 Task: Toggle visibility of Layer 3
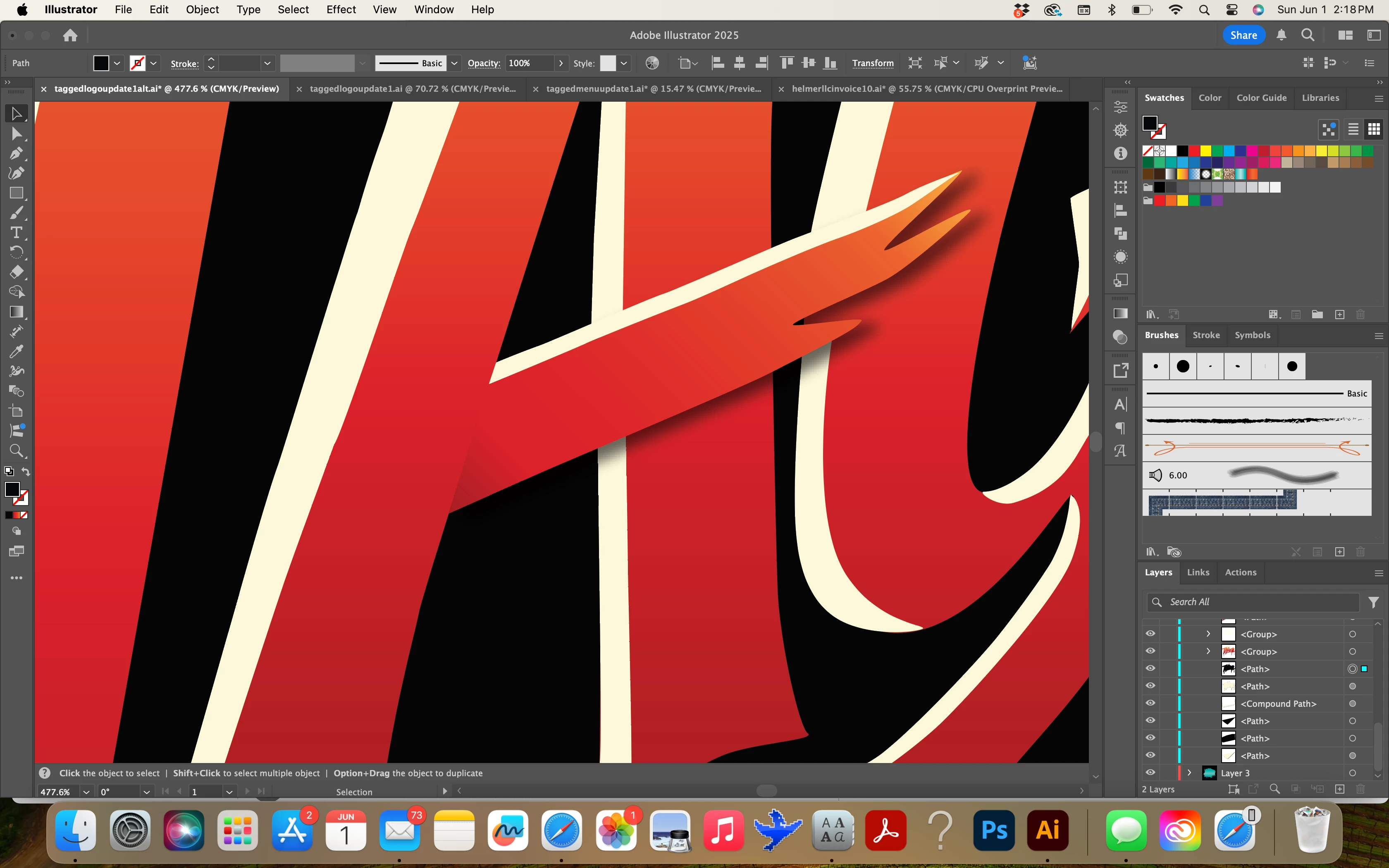pos(1150,773)
